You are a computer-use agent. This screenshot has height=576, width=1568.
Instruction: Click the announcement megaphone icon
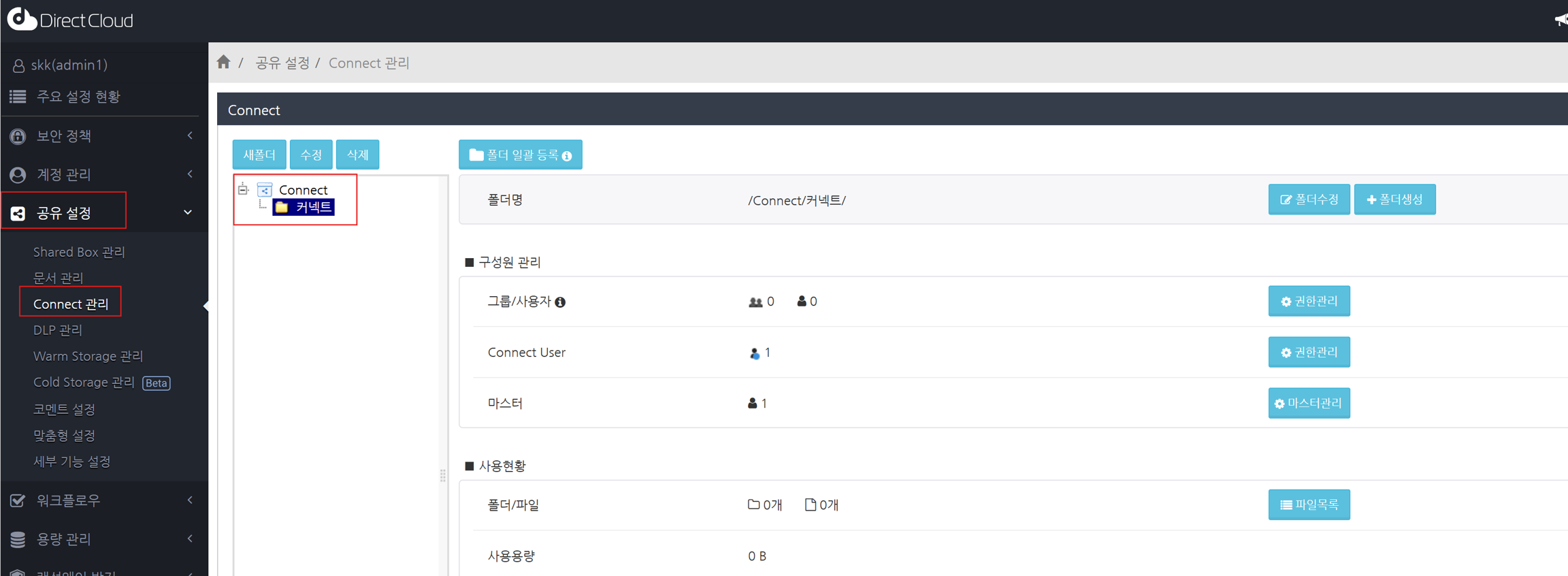tap(1561, 20)
